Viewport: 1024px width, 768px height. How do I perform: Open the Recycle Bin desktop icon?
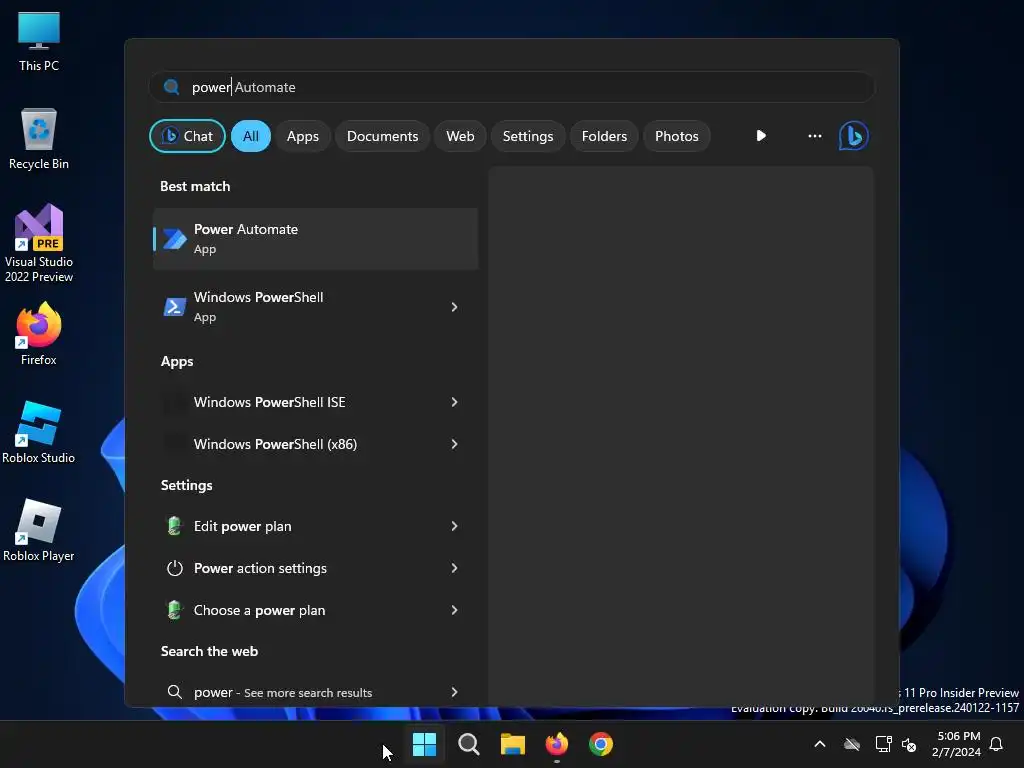(39, 139)
